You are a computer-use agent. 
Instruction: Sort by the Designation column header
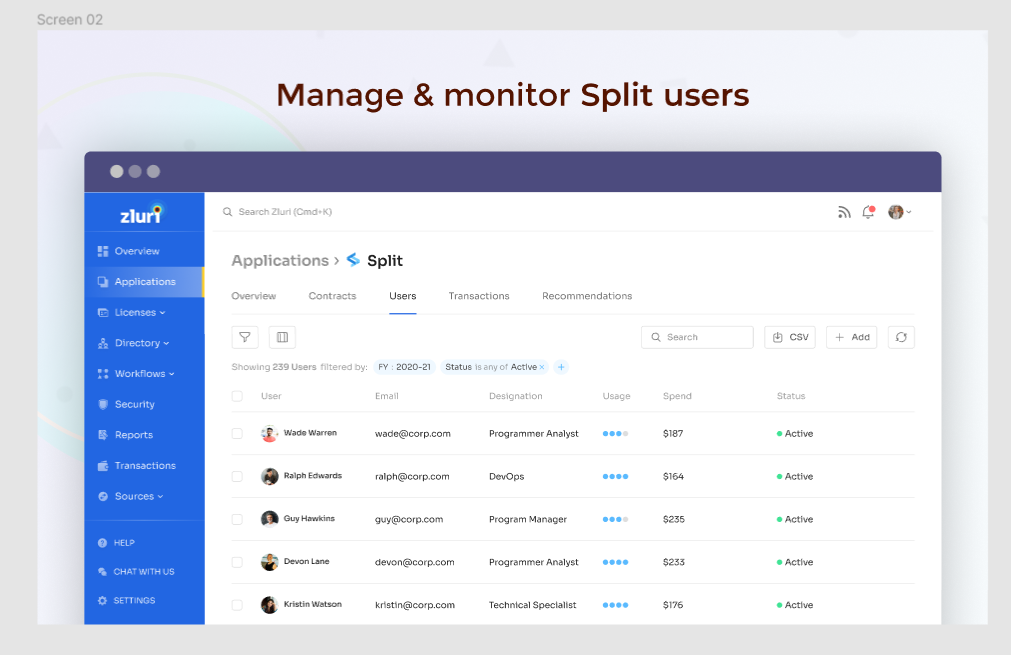coord(516,396)
